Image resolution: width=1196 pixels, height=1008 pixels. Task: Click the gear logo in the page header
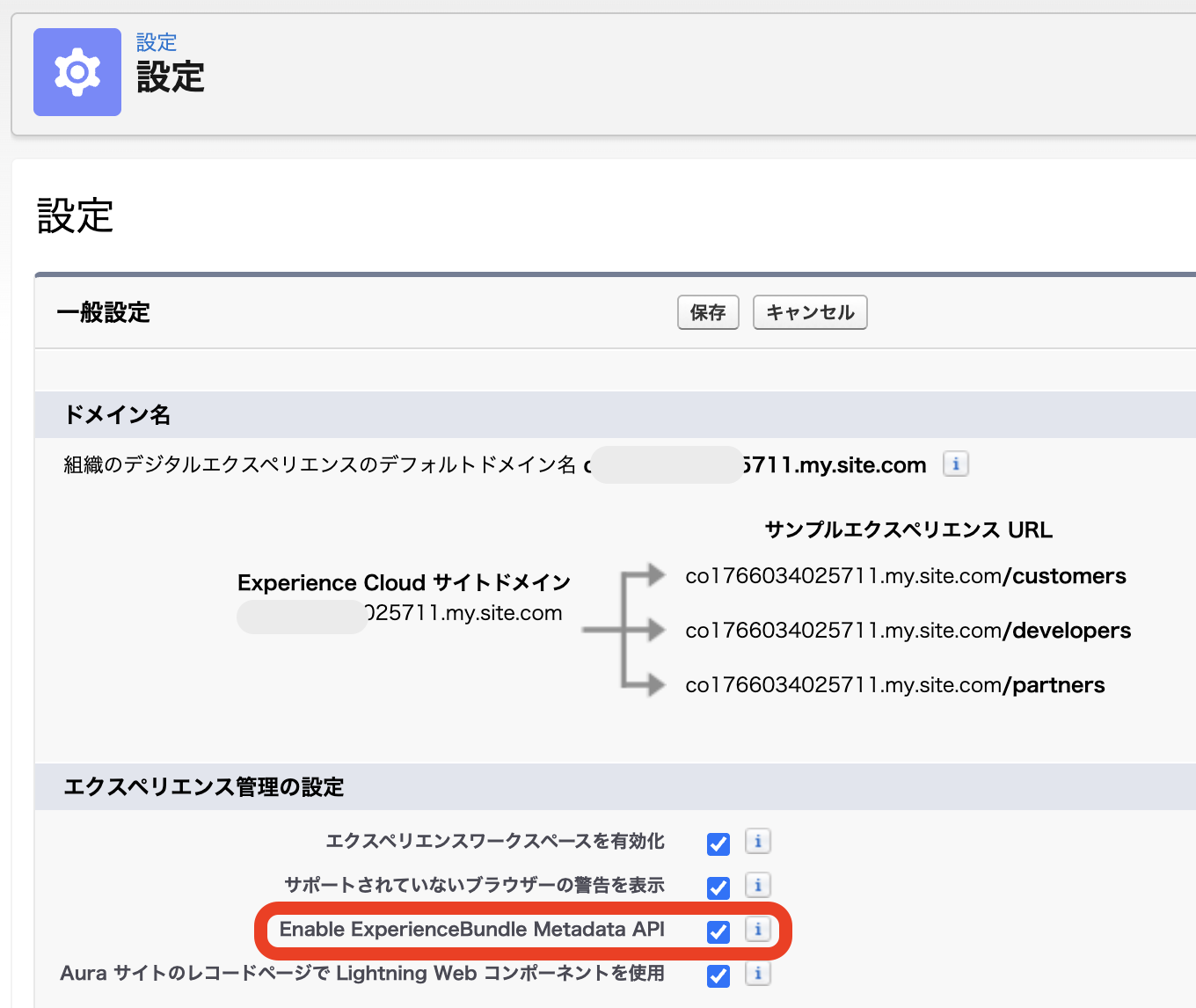click(x=77, y=72)
